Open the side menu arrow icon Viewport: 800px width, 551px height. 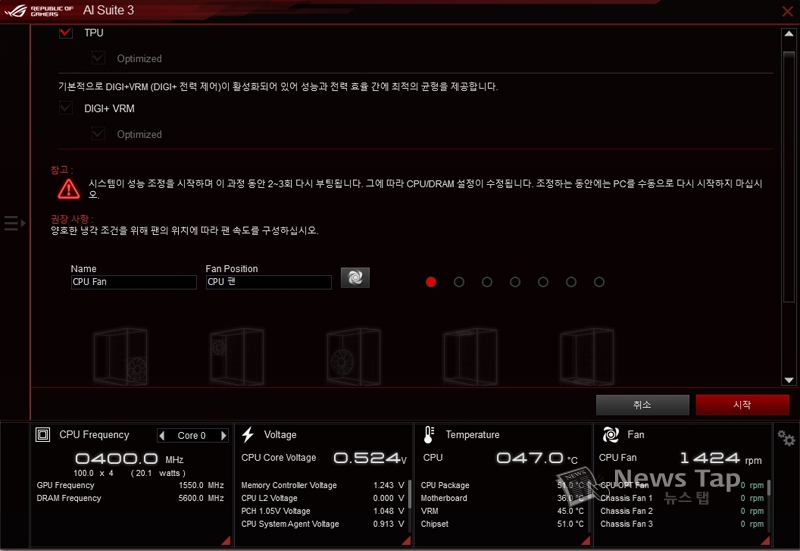(14, 223)
